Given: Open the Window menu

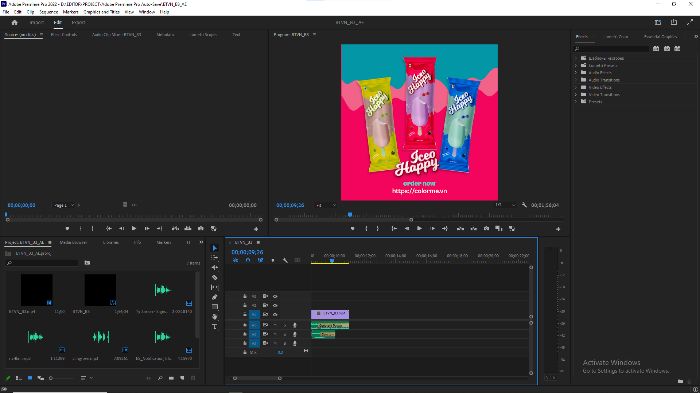Looking at the screenshot, I should pos(146,12).
